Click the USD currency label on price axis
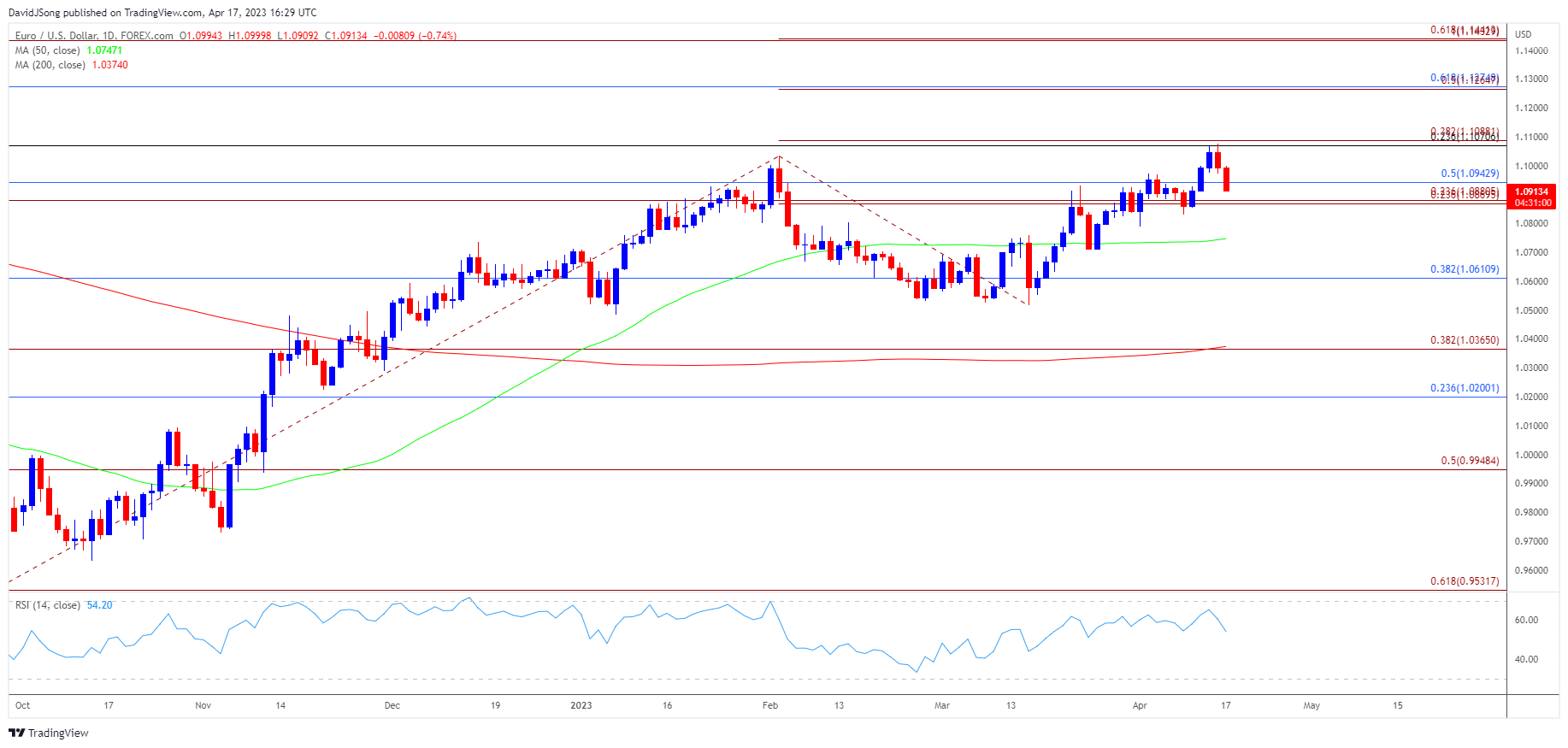This screenshot has width=1568, height=748. pyautogui.click(x=1524, y=34)
